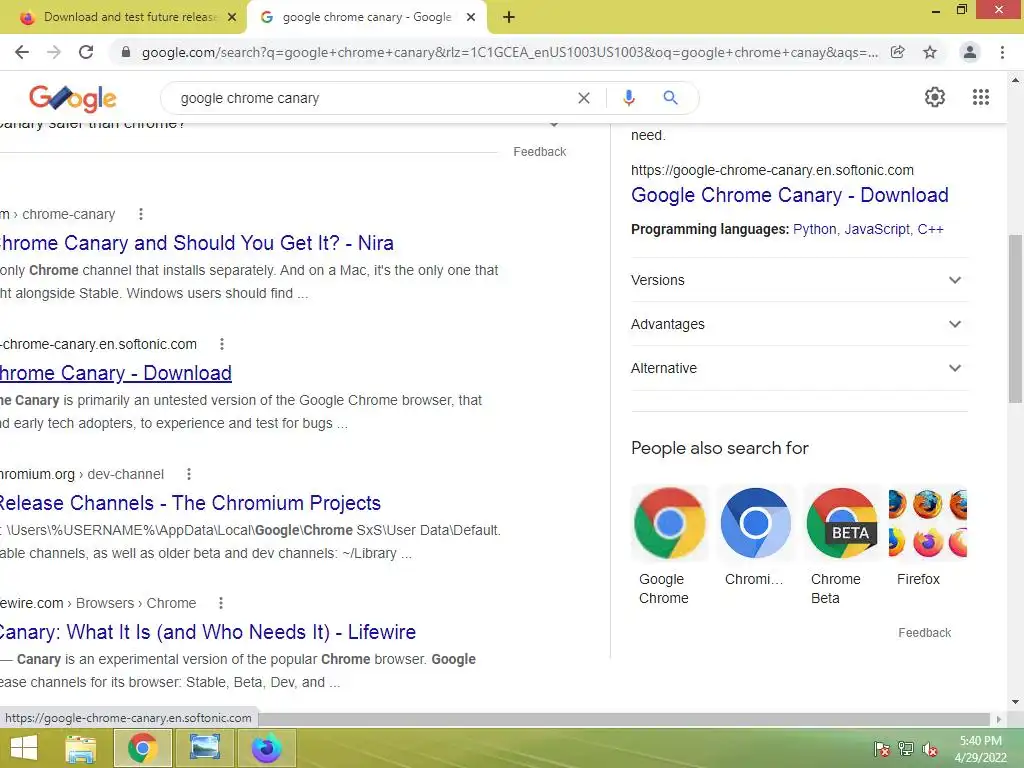Expand the Advantages section

click(799, 324)
